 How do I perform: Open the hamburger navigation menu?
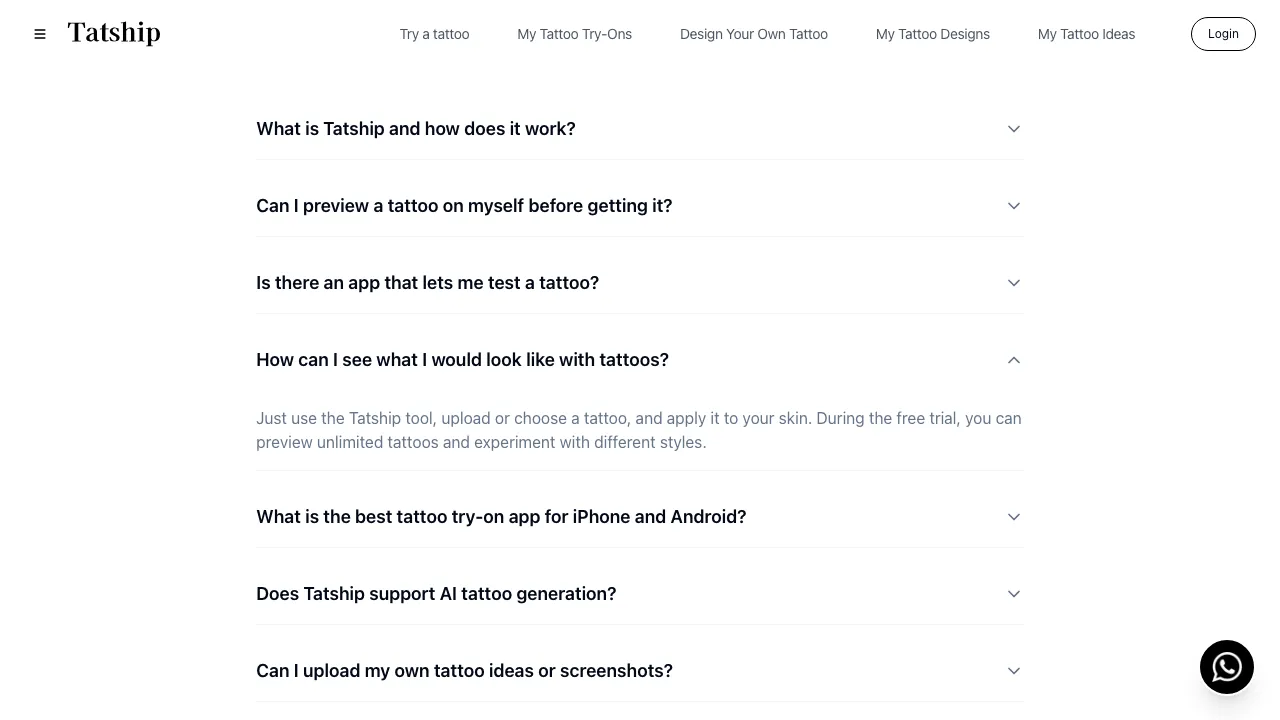pos(40,33)
